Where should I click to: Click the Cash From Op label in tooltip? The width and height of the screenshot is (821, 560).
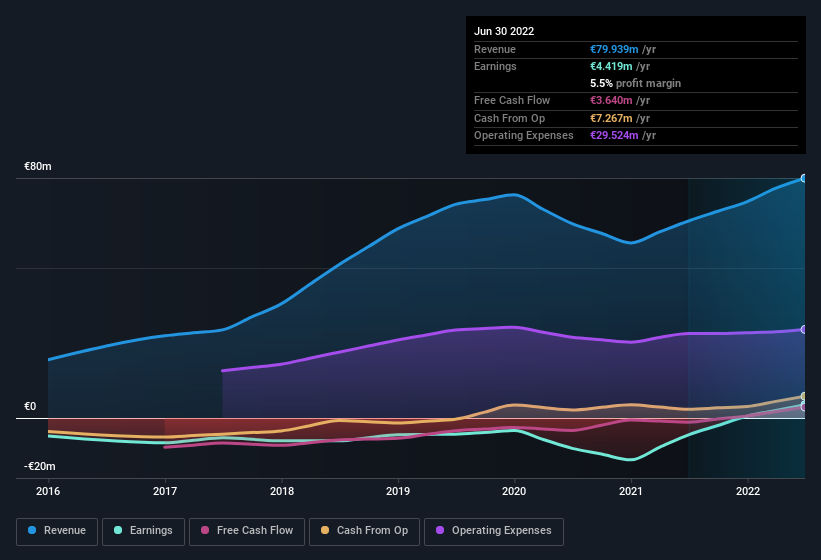click(x=509, y=118)
